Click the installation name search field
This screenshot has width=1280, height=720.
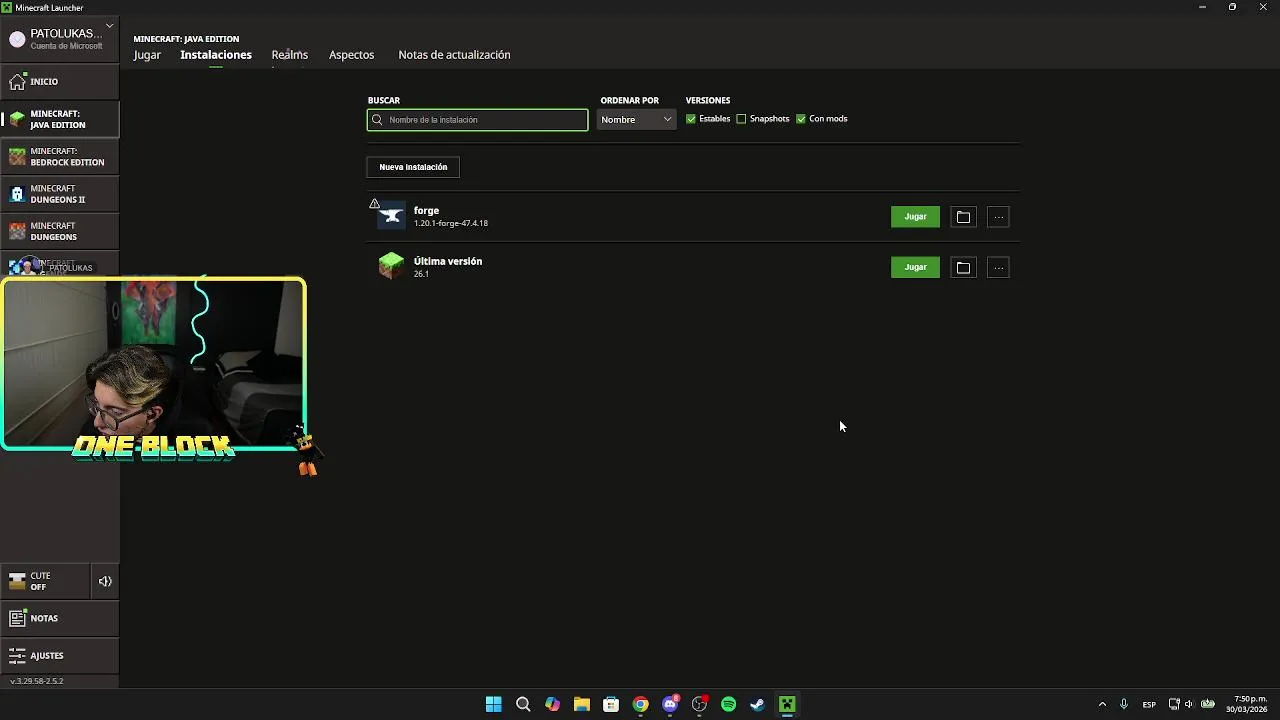[478, 120]
